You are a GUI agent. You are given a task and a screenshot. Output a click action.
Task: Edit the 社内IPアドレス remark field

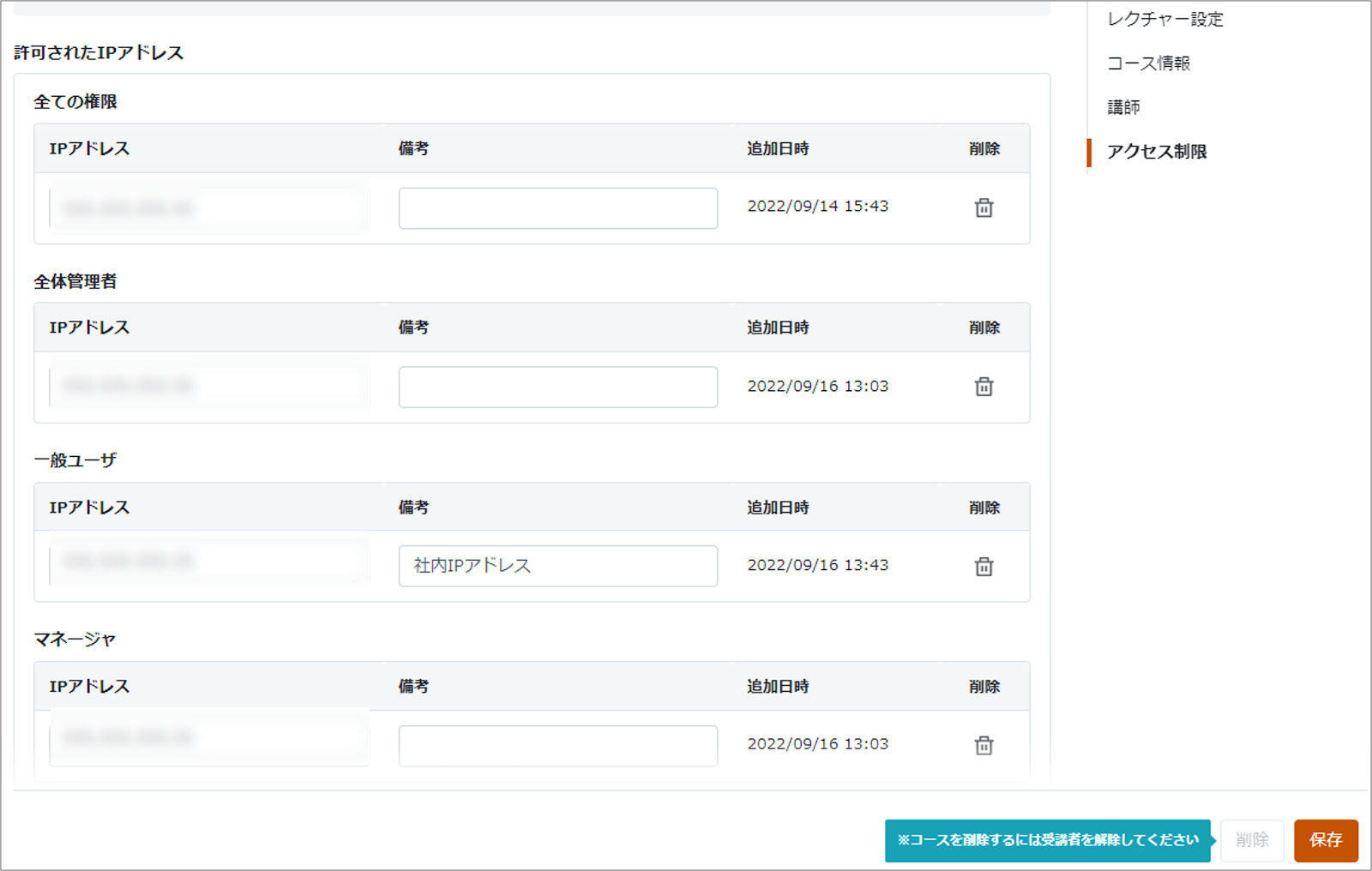click(x=558, y=566)
